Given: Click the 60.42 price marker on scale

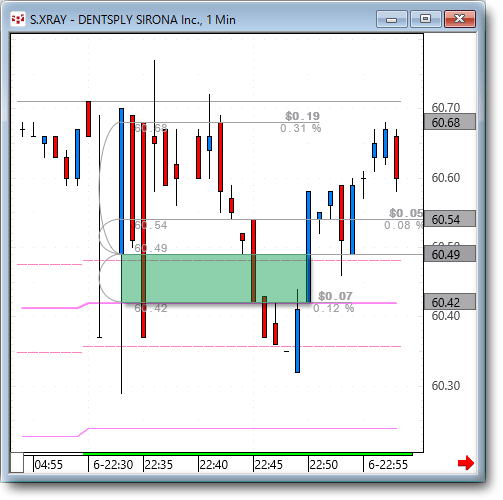Looking at the screenshot, I should (449, 302).
